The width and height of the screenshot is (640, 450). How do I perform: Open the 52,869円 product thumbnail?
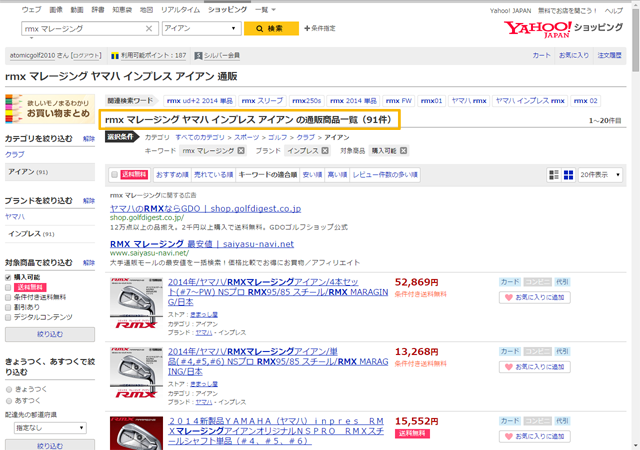(x=134, y=303)
